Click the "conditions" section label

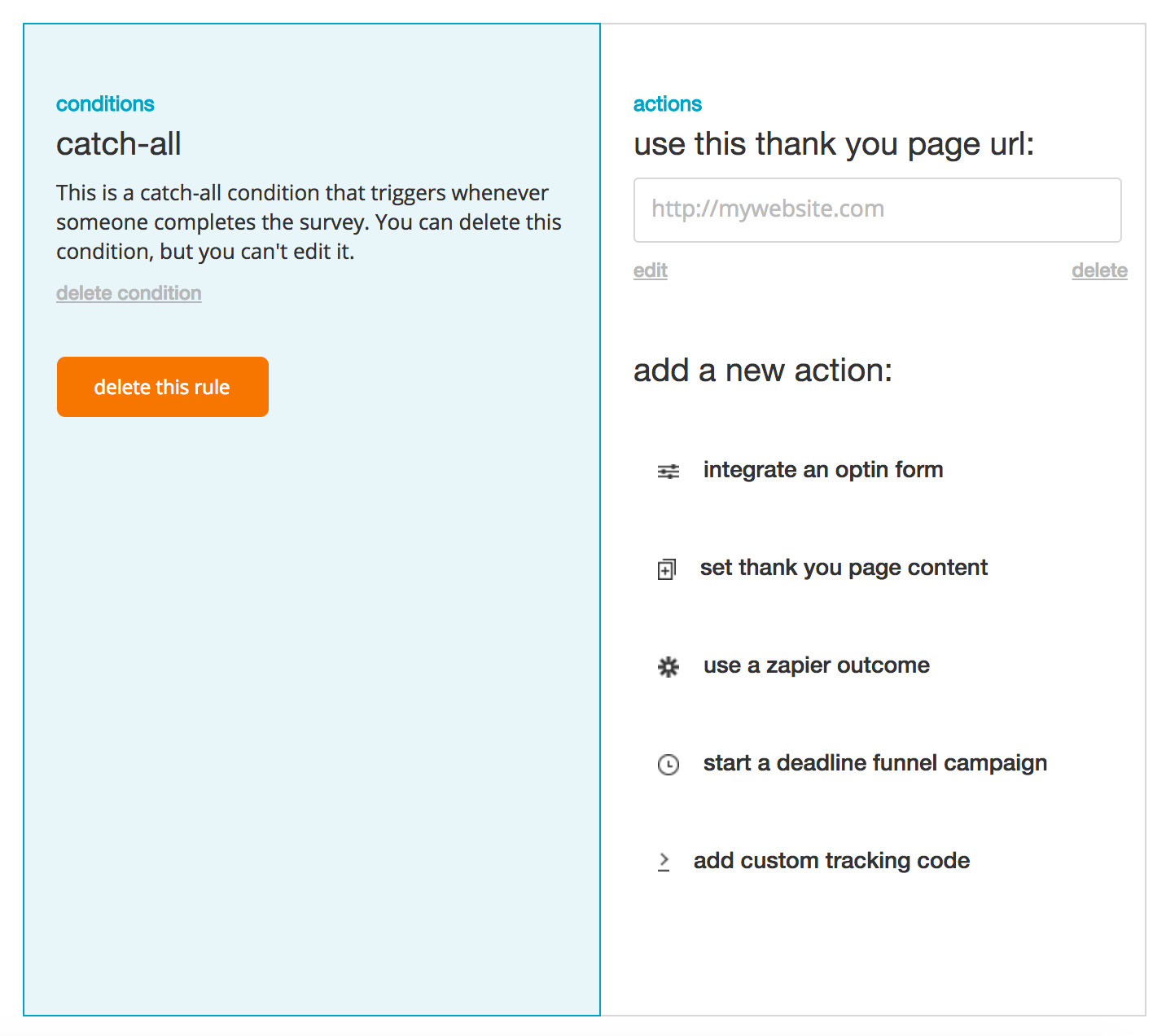[105, 104]
